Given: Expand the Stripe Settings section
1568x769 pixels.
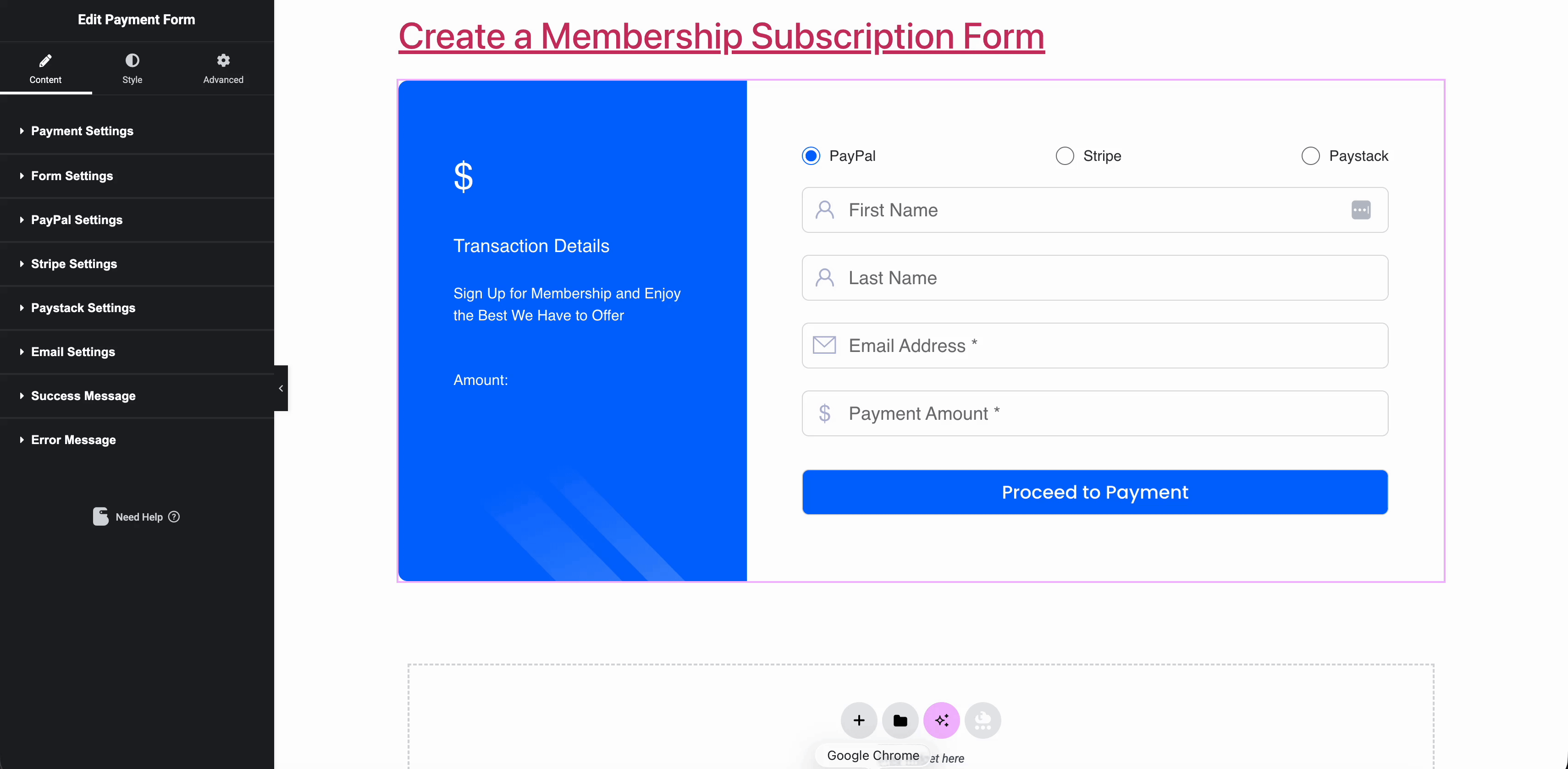Looking at the screenshot, I should 74,264.
